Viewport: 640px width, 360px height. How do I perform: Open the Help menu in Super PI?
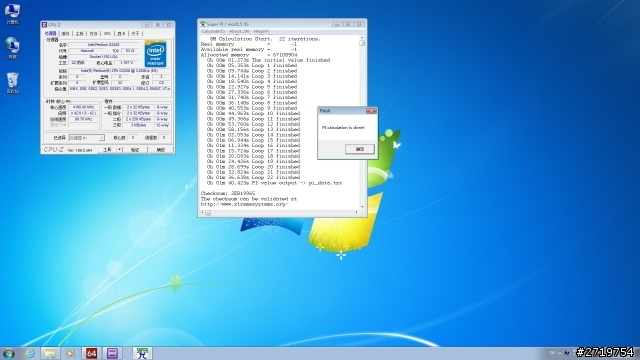click(261, 31)
